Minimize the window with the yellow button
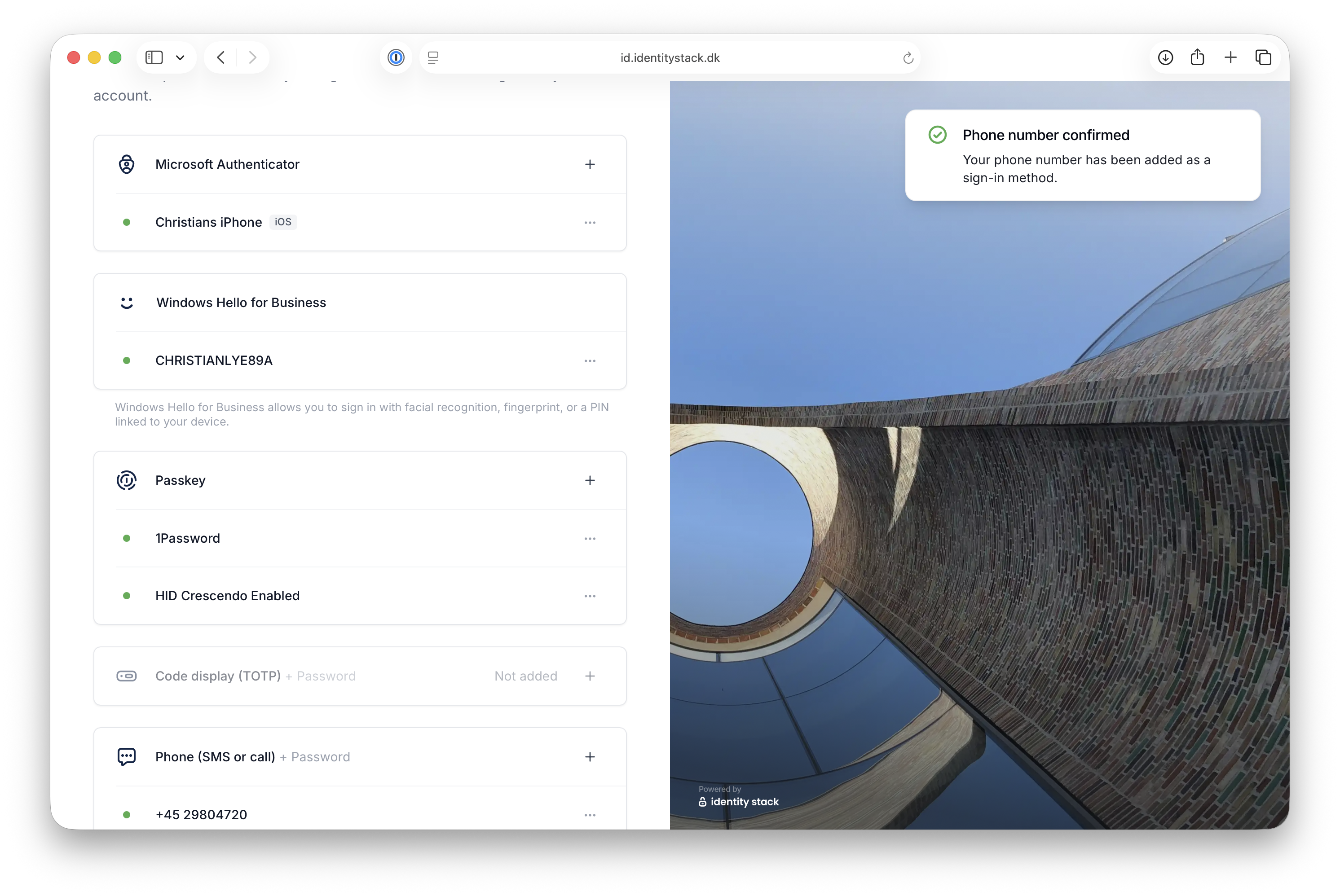Image resolution: width=1340 pixels, height=896 pixels. tap(94, 58)
